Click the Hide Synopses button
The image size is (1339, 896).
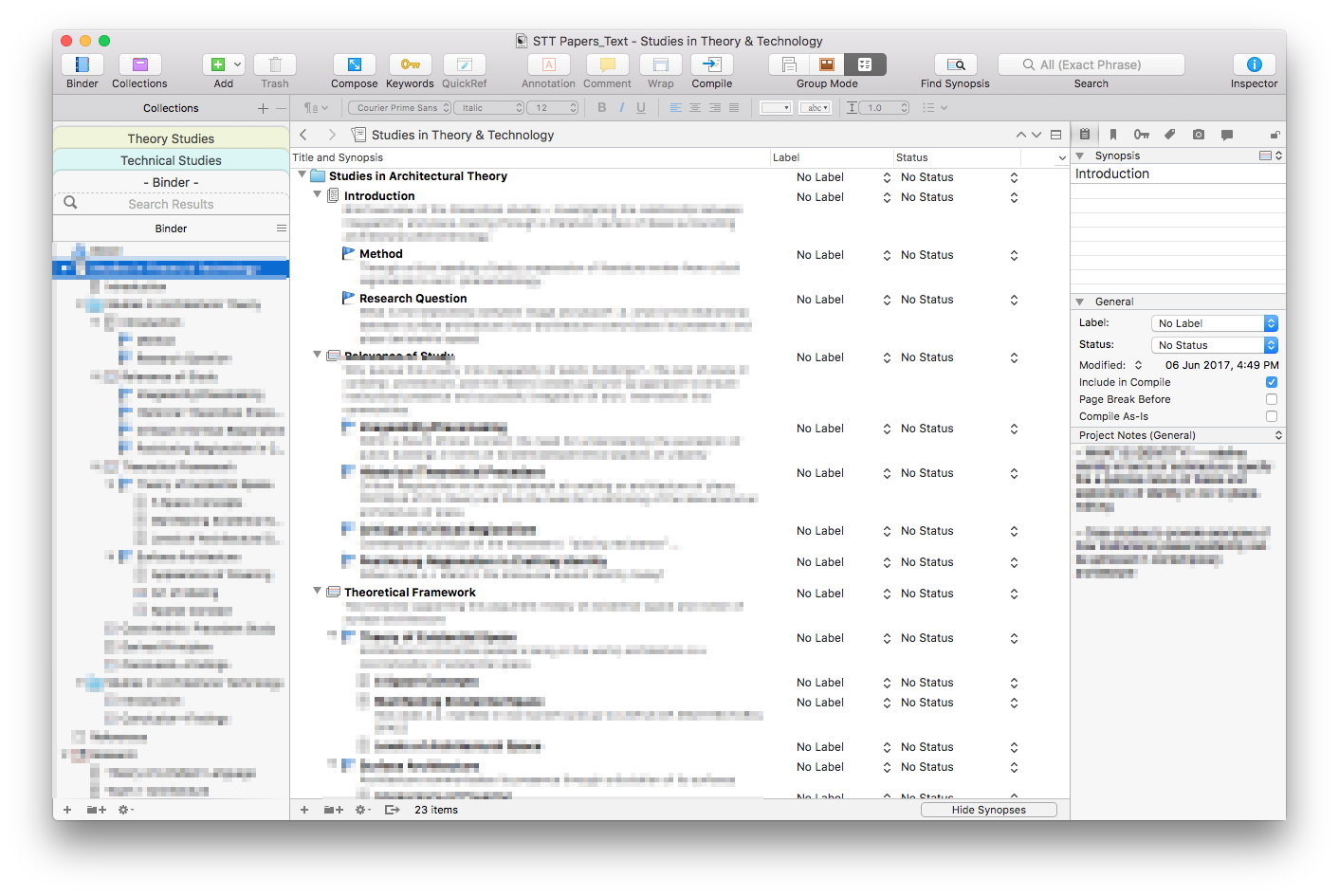click(x=988, y=810)
